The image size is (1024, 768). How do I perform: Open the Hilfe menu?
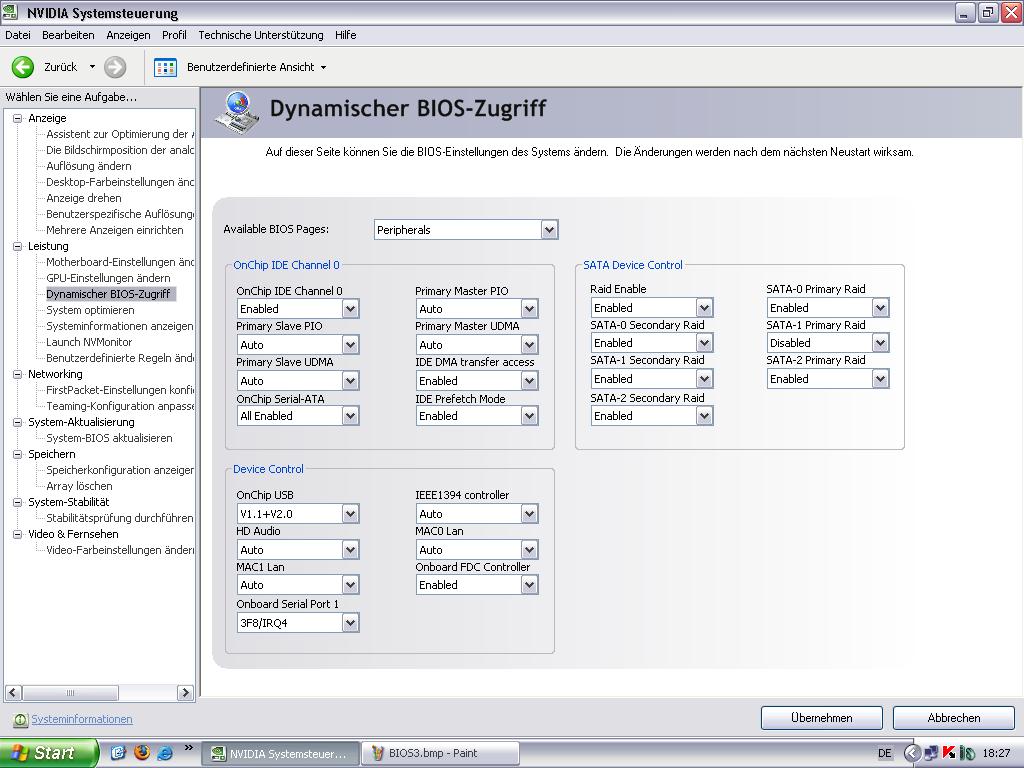[x=345, y=35]
